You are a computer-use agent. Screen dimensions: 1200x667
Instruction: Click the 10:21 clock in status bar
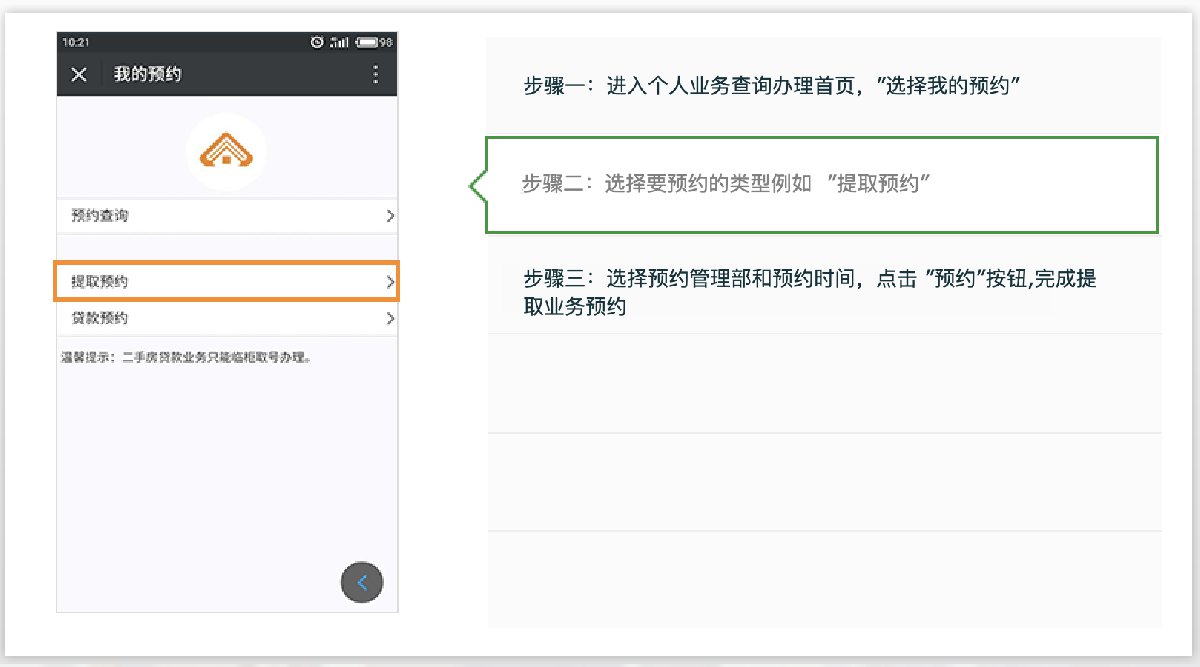pyautogui.click(x=74, y=43)
